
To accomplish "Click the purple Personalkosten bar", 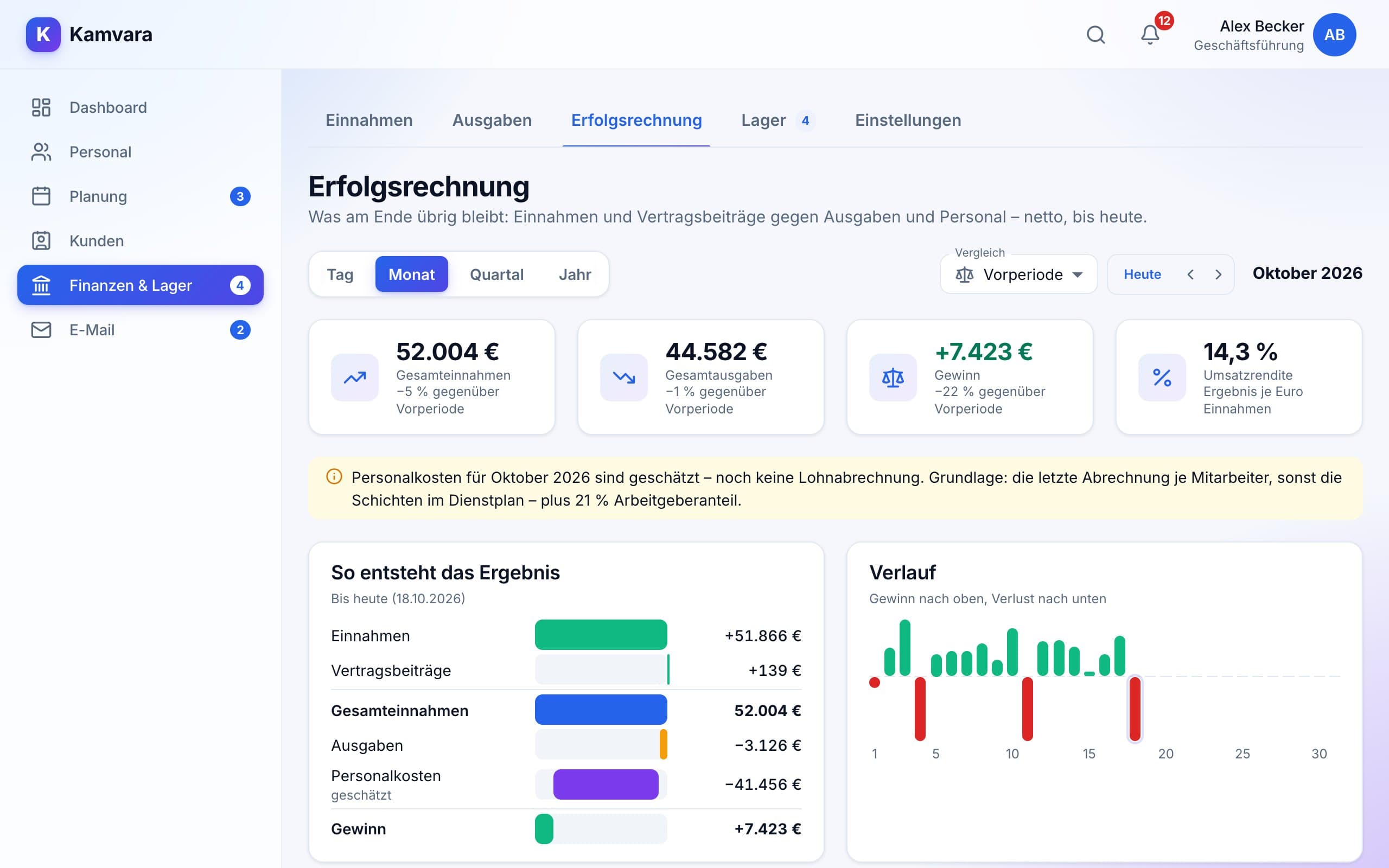I will pos(606,784).
